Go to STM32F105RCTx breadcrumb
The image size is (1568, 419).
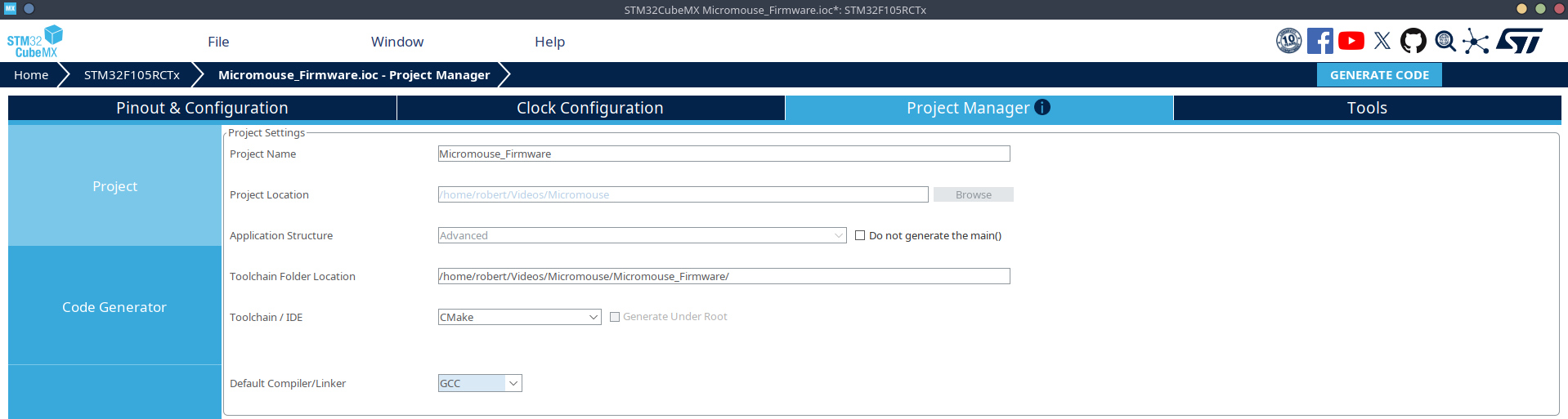132,74
